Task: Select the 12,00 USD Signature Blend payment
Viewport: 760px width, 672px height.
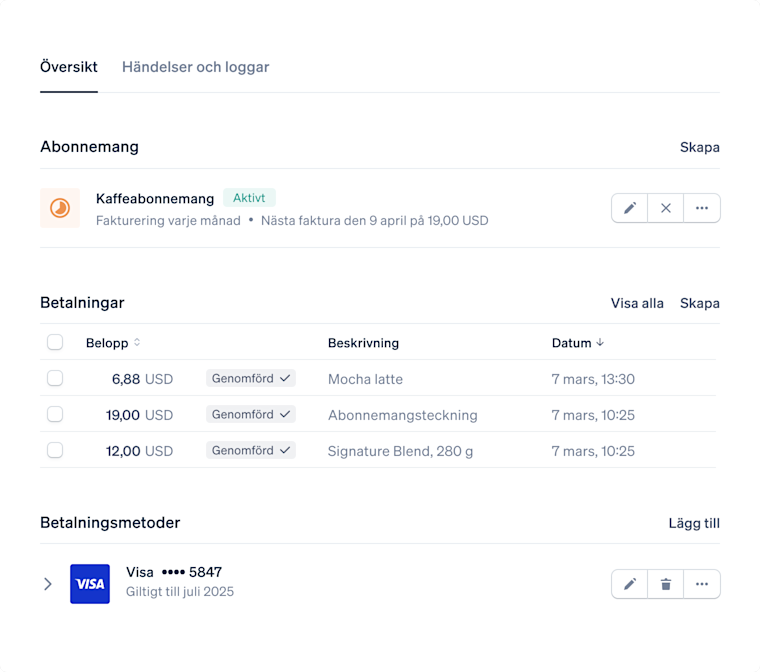Action: click(55, 450)
